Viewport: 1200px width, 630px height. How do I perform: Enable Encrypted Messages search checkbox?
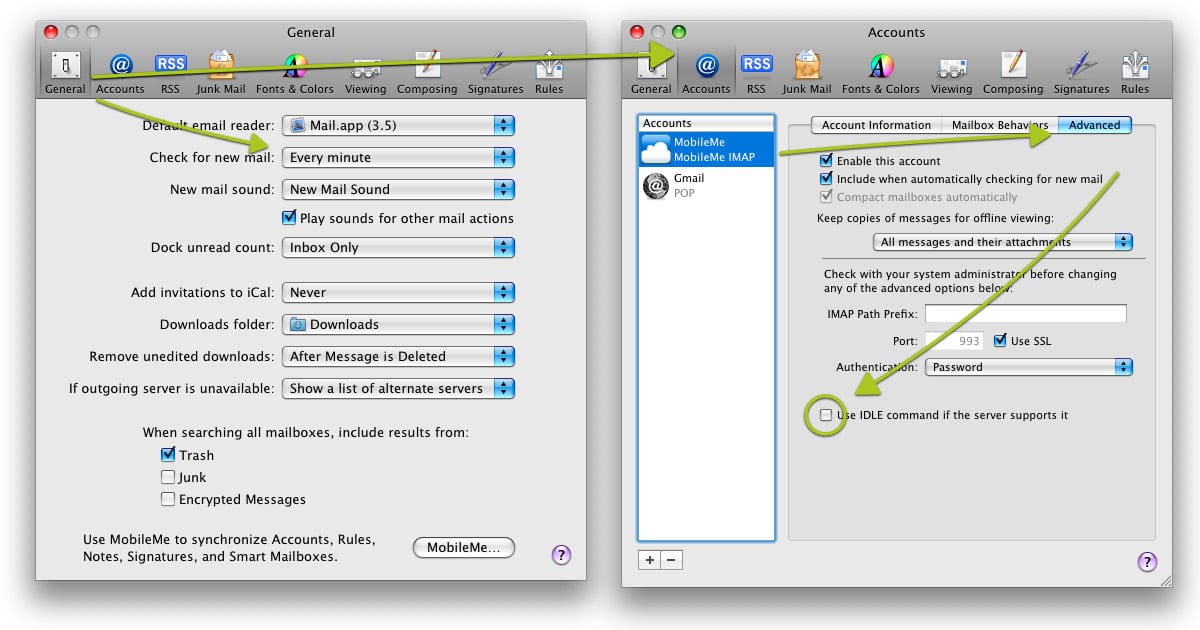tap(168, 499)
